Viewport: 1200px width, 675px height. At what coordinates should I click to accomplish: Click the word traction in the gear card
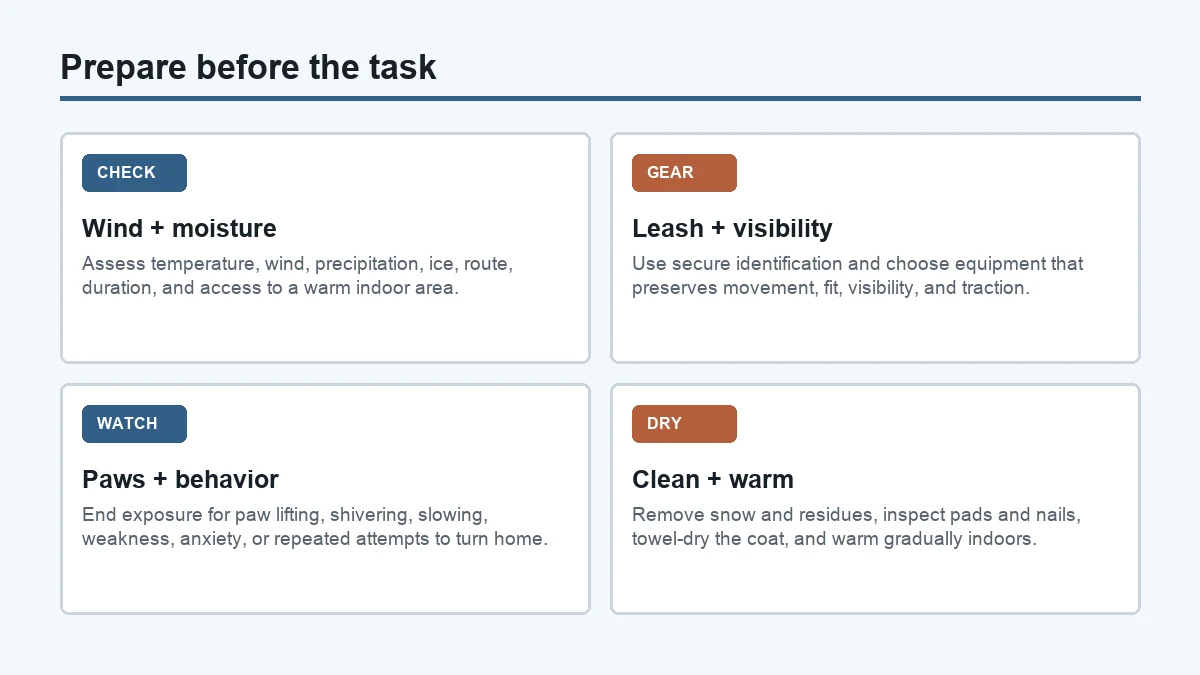coord(995,288)
